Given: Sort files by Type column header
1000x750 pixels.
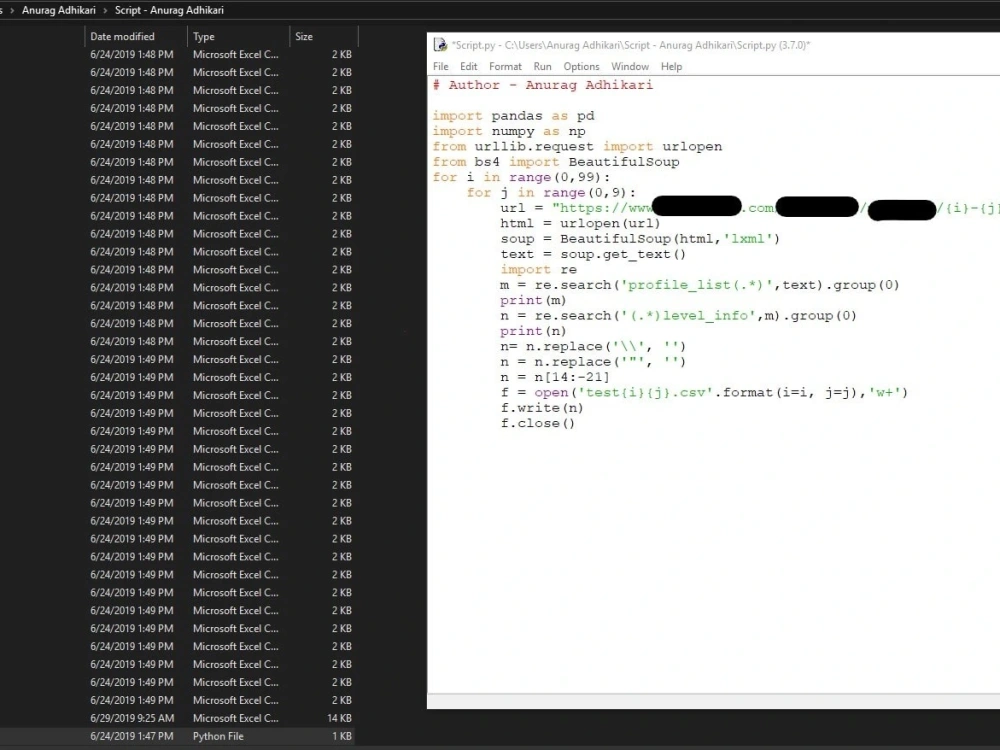Looking at the screenshot, I should pyautogui.click(x=239, y=36).
